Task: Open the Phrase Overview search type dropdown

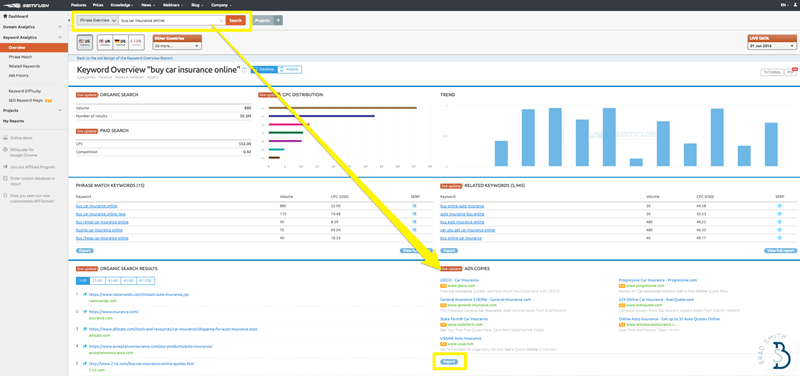Action: [97, 20]
